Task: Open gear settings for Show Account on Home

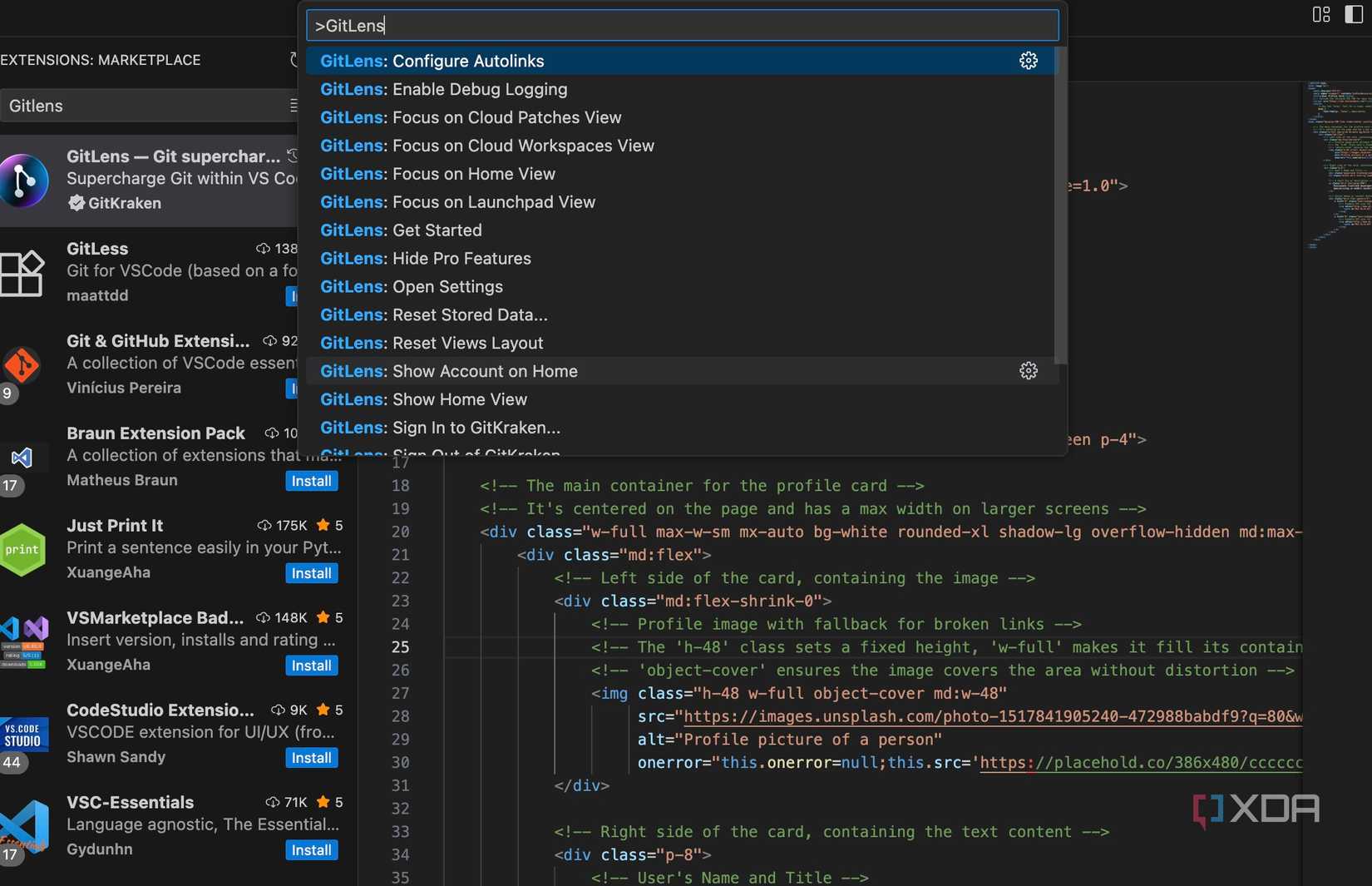Action: pyautogui.click(x=1029, y=371)
